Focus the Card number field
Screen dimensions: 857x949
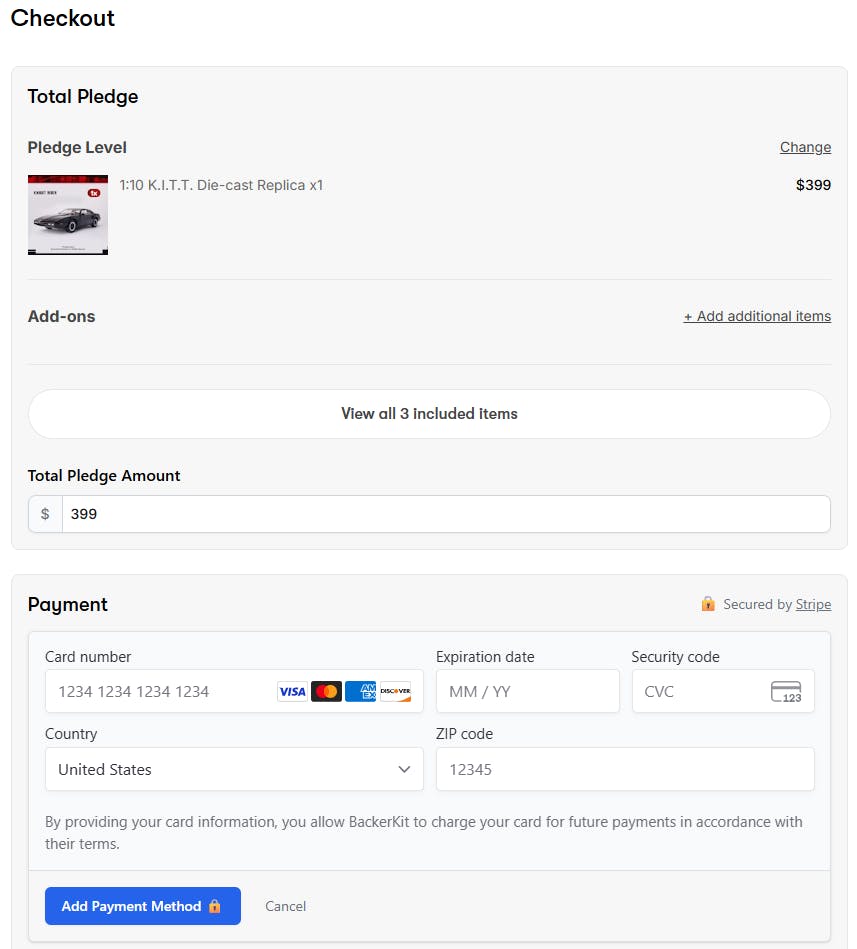160,691
